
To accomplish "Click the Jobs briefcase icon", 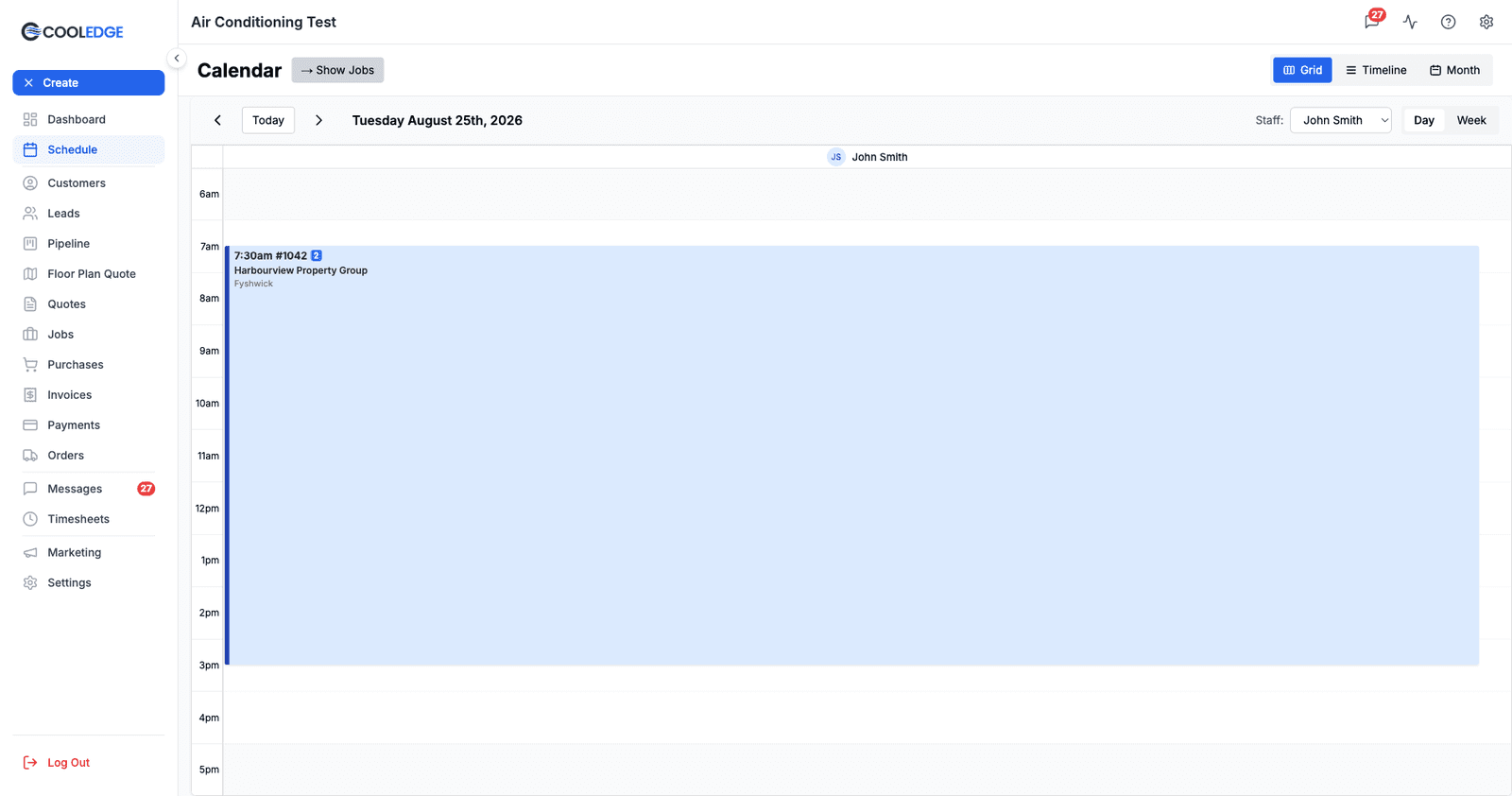I will coord(30,335).
